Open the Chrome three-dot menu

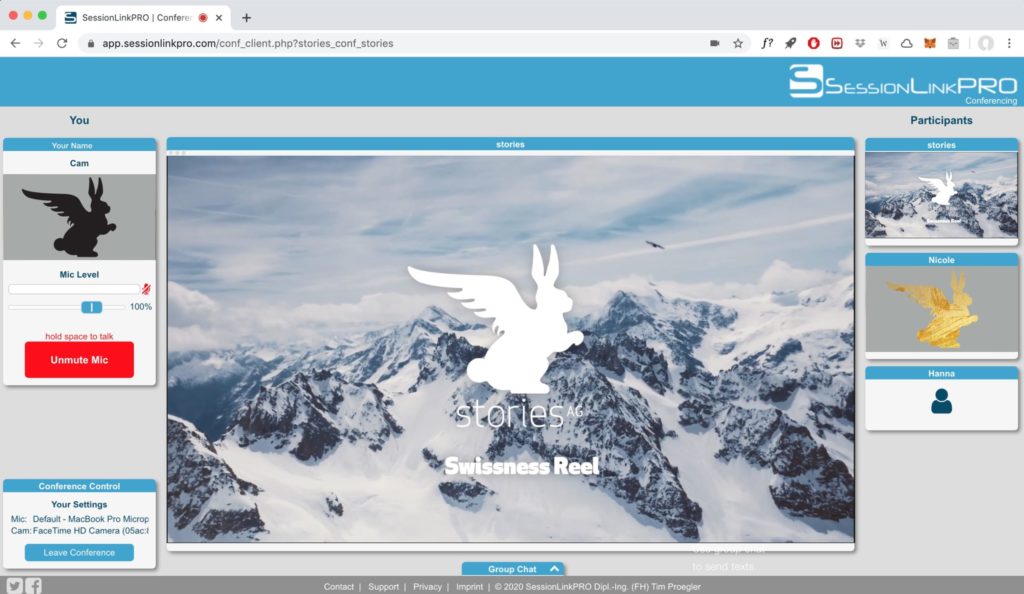(x=1010, y=44)
